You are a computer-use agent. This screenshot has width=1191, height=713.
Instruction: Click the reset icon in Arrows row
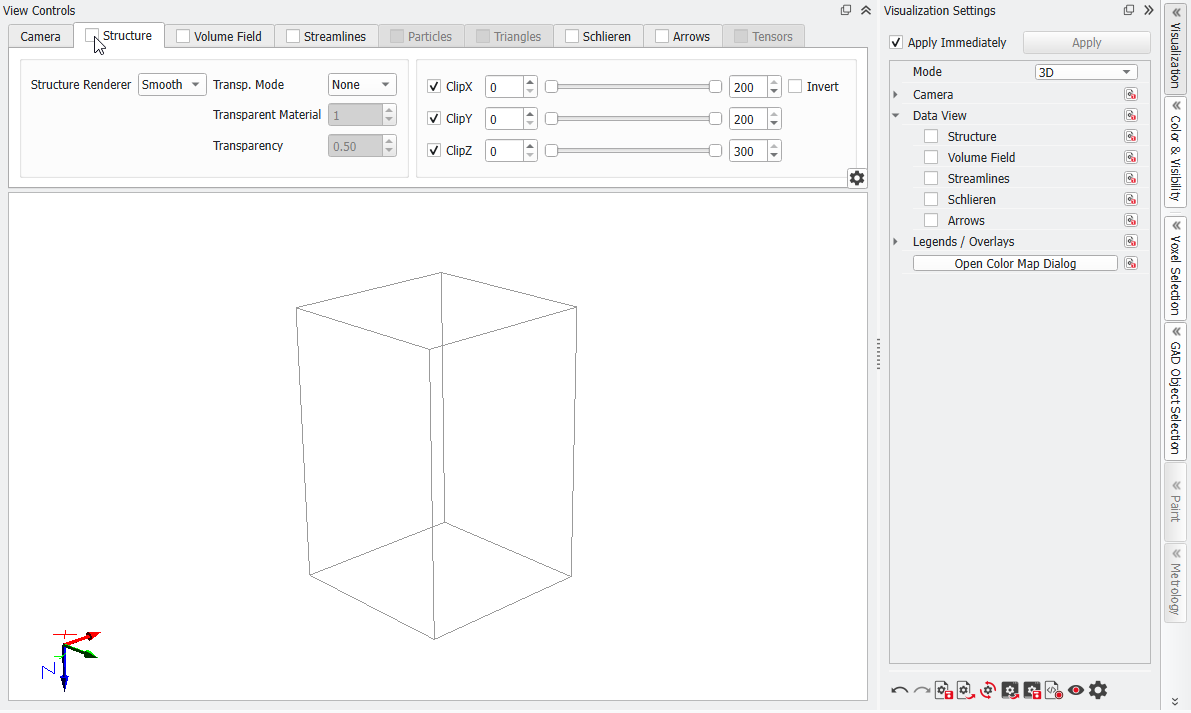[1131, 220]
